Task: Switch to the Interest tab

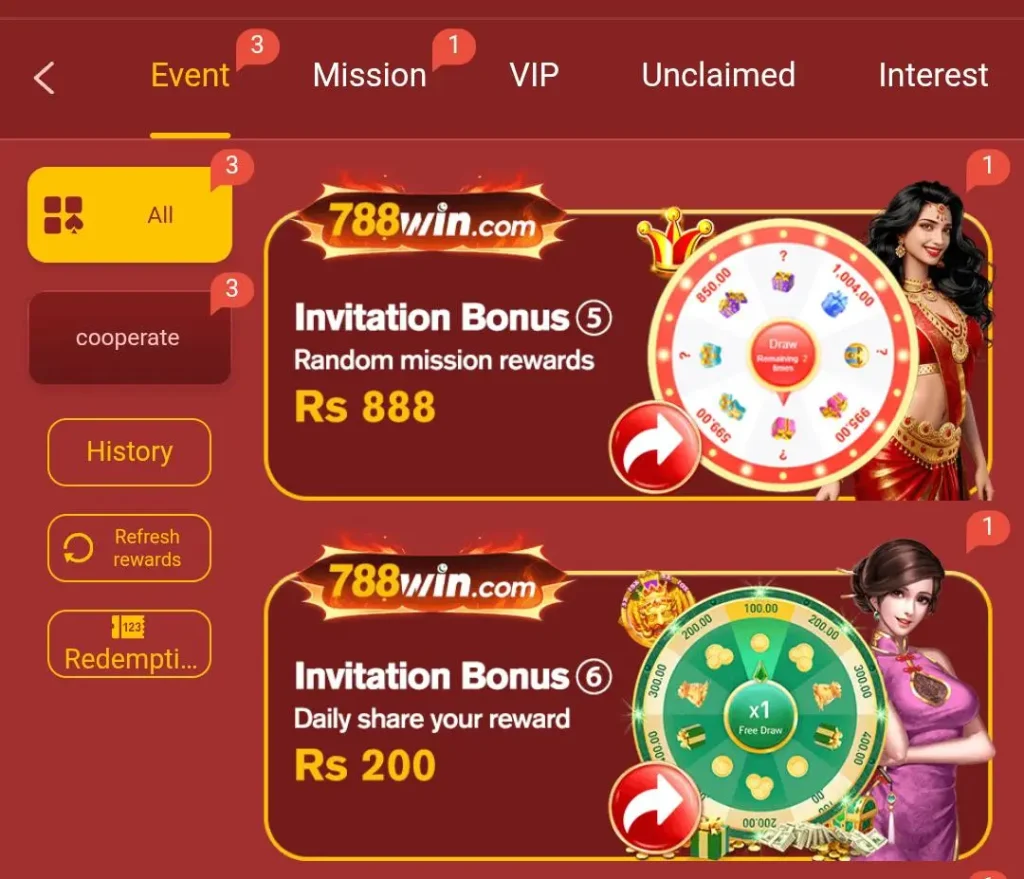Action: pos(933,75)
